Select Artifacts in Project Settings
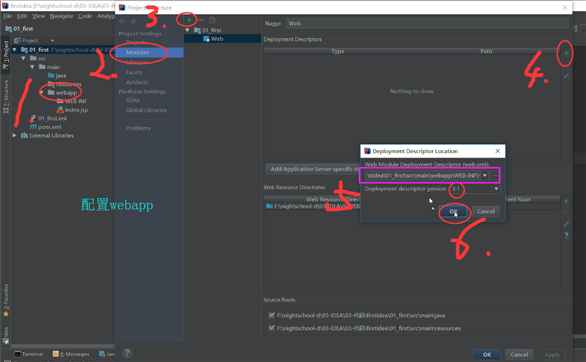Image resolution: width=586 pixels, height=362 pixels. pos(137,82)
